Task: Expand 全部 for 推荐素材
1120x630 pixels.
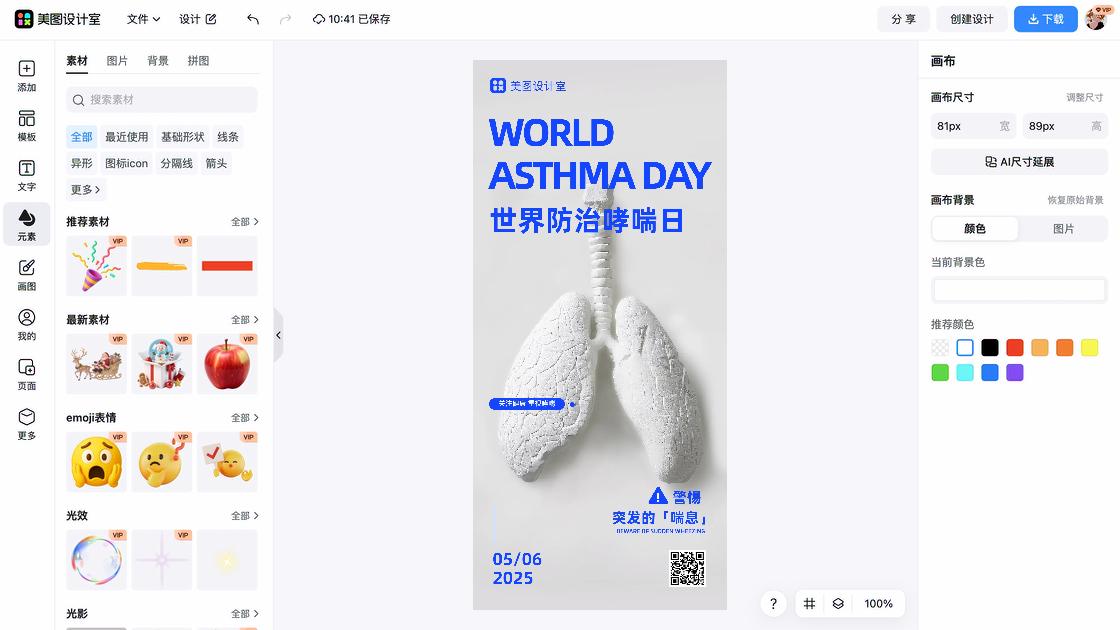Action: click(244, 221)
